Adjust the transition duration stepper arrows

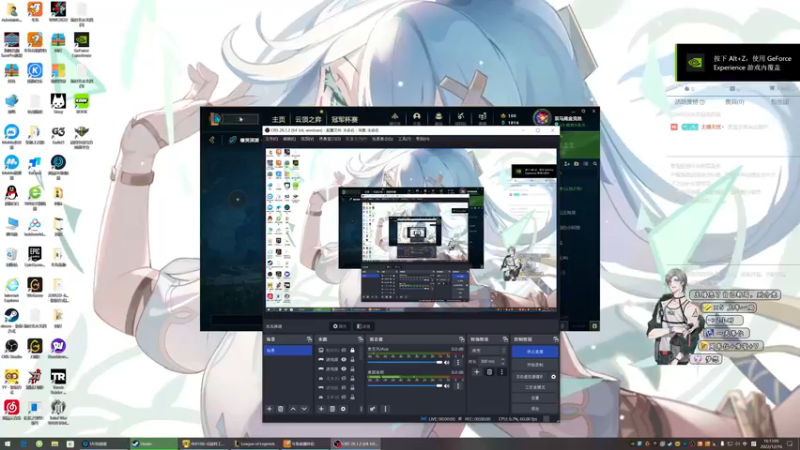tap(503, 361)
